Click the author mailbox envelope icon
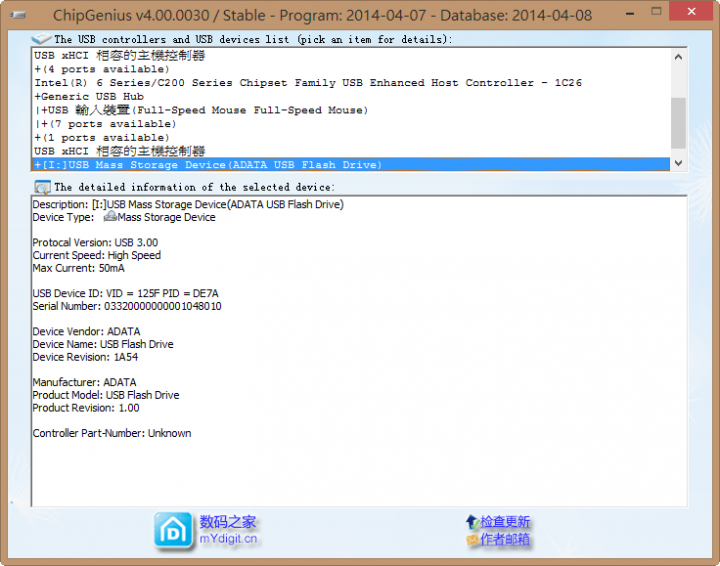This screenshot has width=720, height=566. click(472, 540)
